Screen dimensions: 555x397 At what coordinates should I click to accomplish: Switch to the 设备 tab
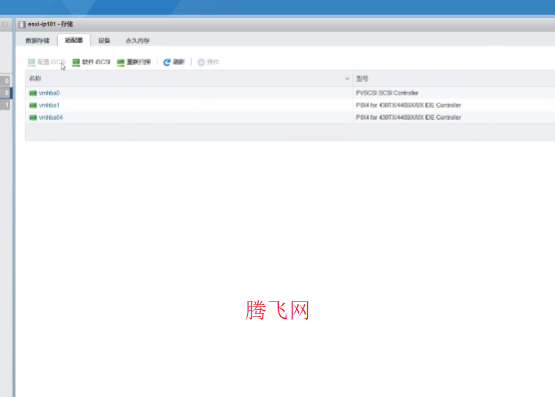pos(104,41)
